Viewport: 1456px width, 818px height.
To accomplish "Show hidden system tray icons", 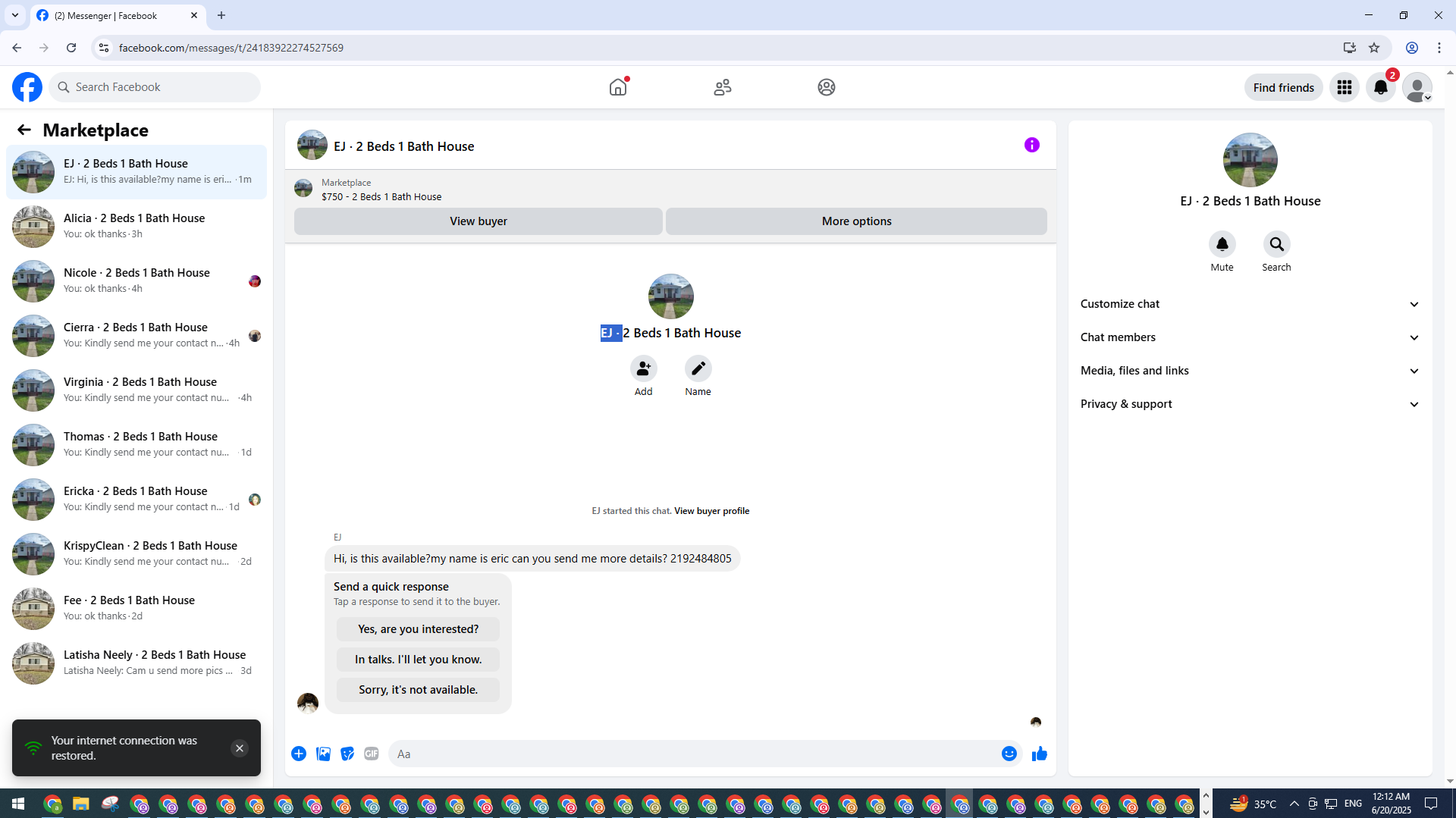I will pos(1294,804).
